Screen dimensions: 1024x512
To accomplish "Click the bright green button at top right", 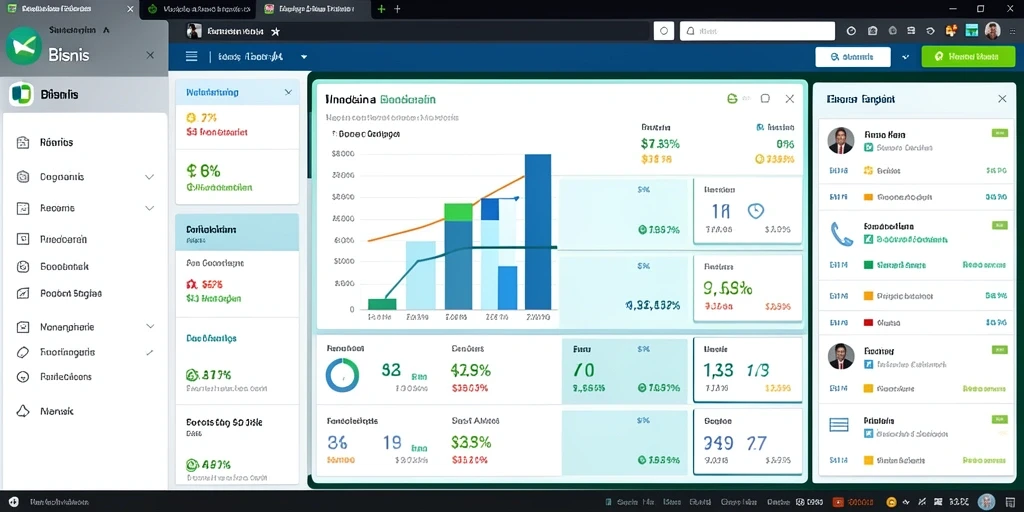I will pos(968,57).
